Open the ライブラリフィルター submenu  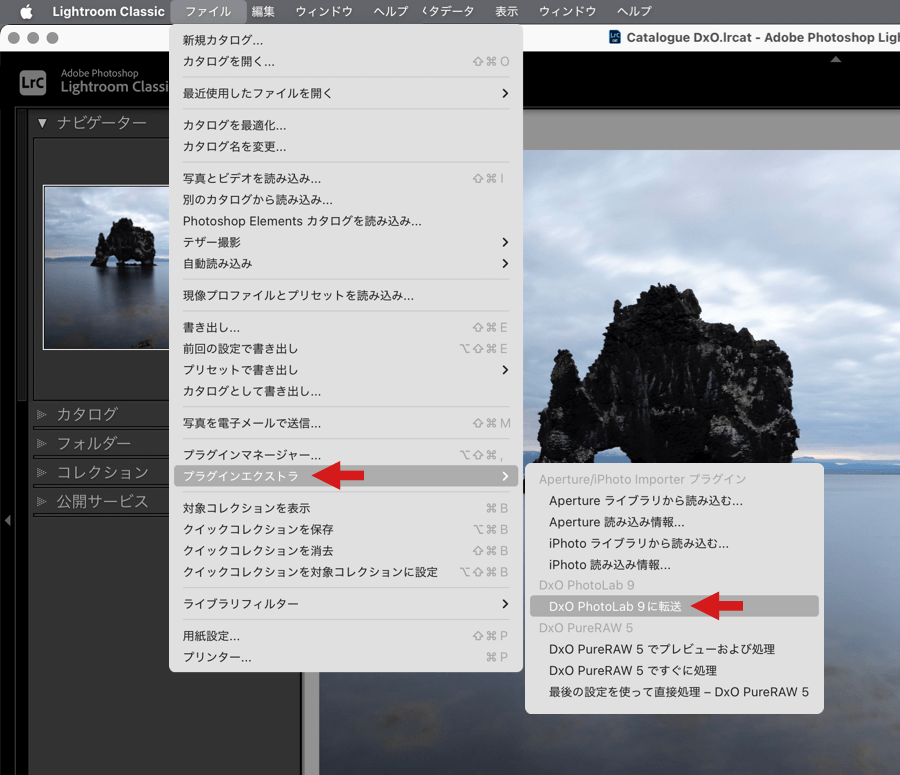(x=346, y=603)
